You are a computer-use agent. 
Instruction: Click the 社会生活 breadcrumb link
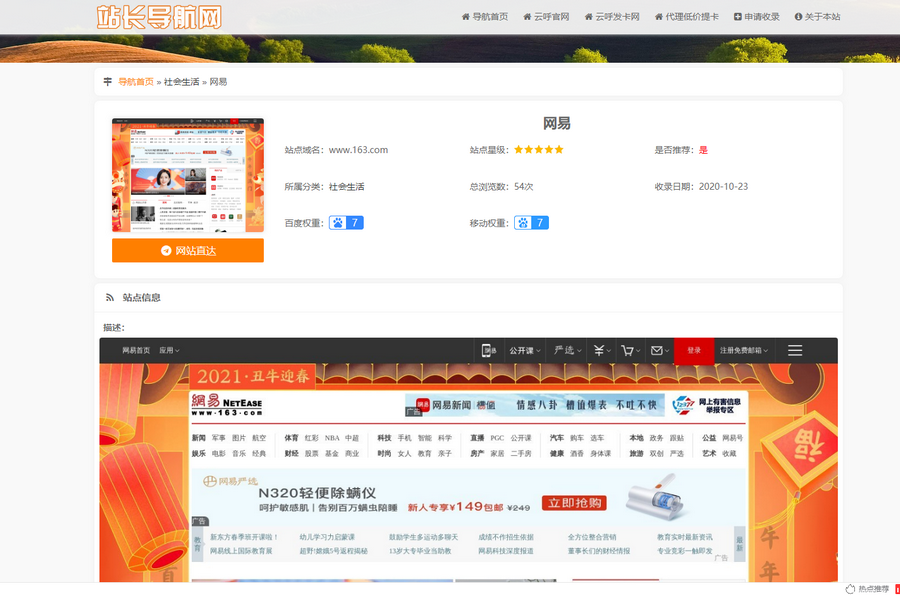point(181,81)
